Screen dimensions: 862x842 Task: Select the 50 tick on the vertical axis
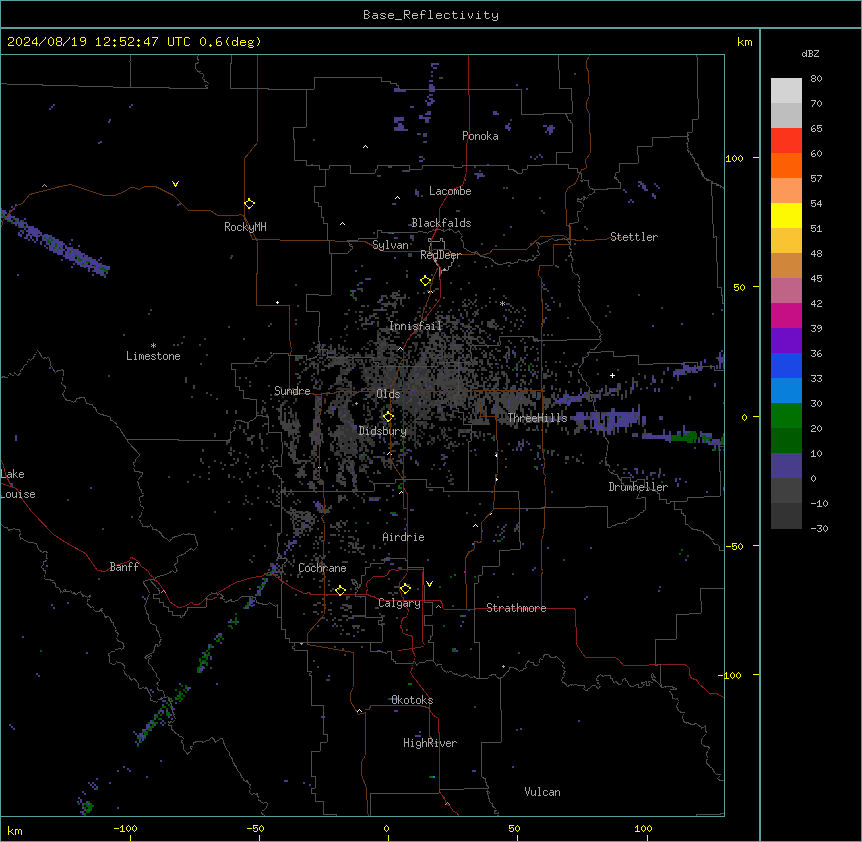pos(739,287)
